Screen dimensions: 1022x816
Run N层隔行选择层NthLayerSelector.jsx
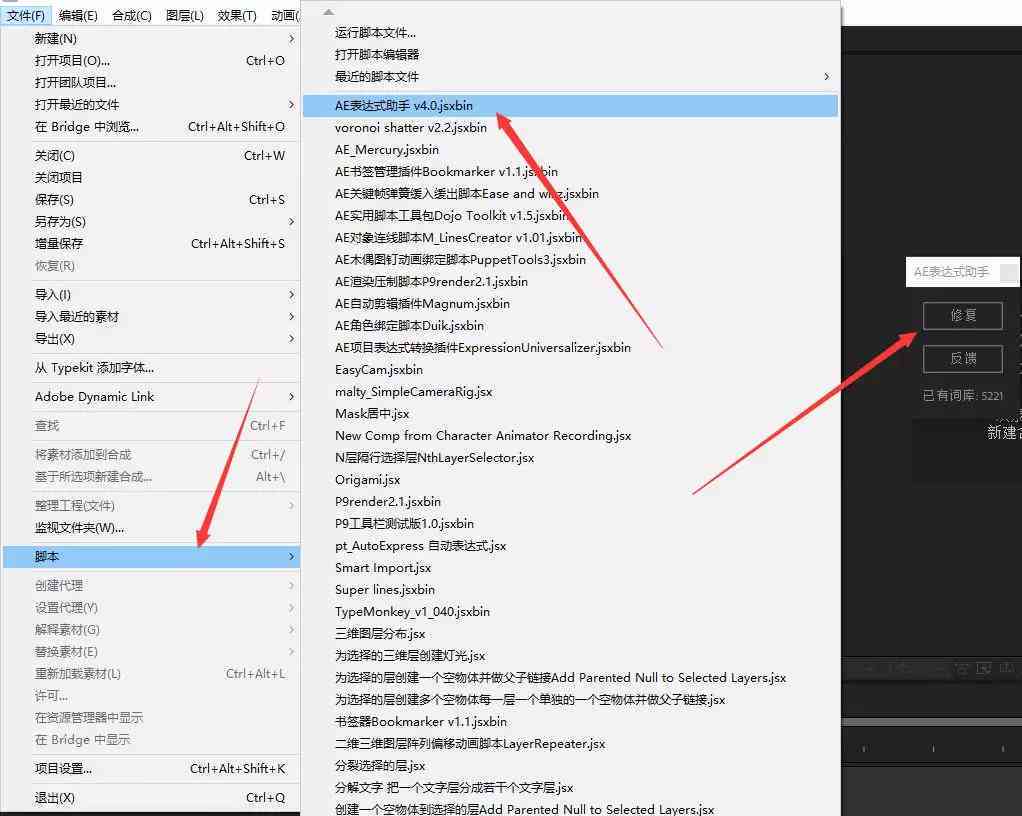click(x=570, y=458)
